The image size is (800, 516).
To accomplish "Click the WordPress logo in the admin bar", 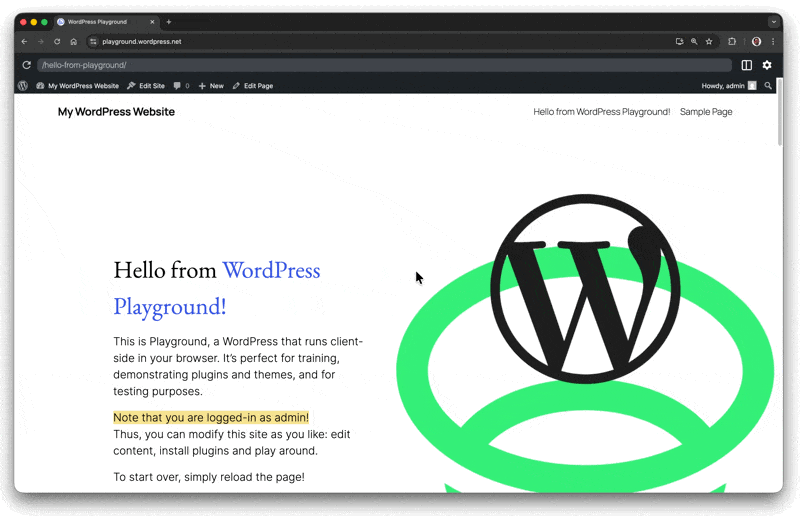I will 23,86.
